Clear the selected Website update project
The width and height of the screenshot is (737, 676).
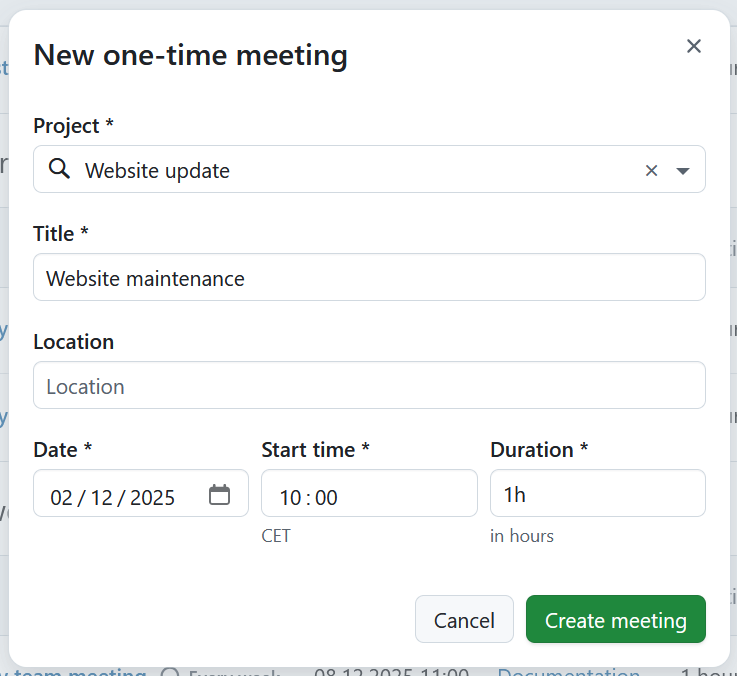click(651, 171)
